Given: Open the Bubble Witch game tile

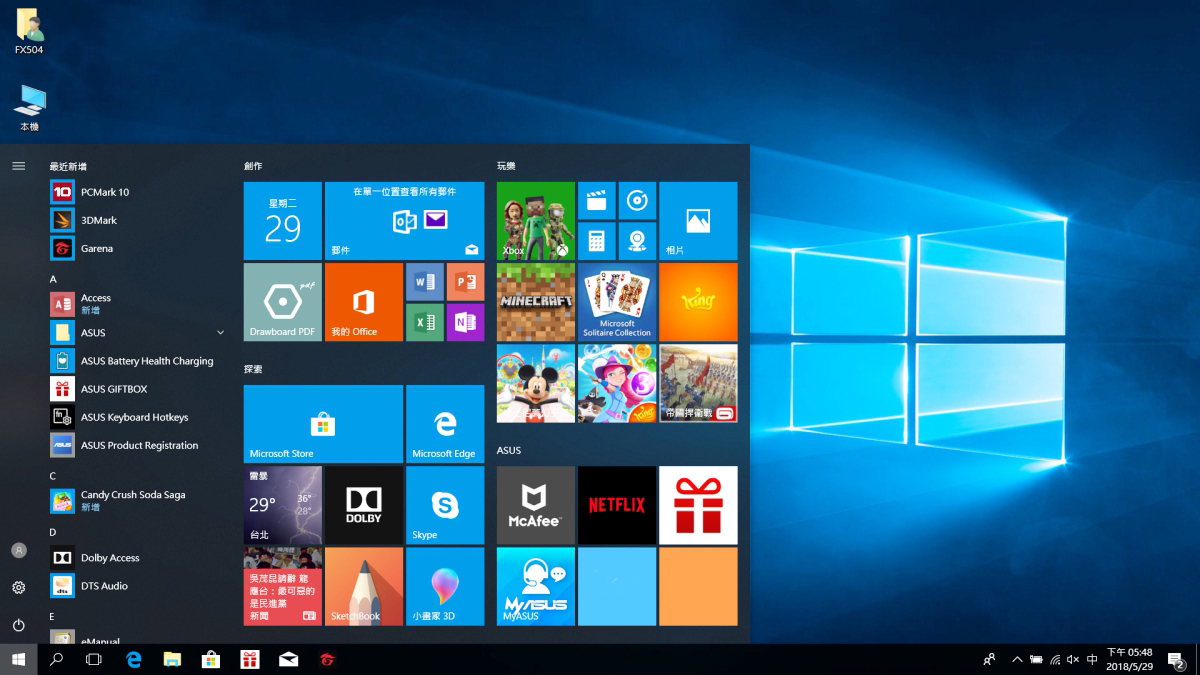Looking at the screenshot, I should pos(617,383).
